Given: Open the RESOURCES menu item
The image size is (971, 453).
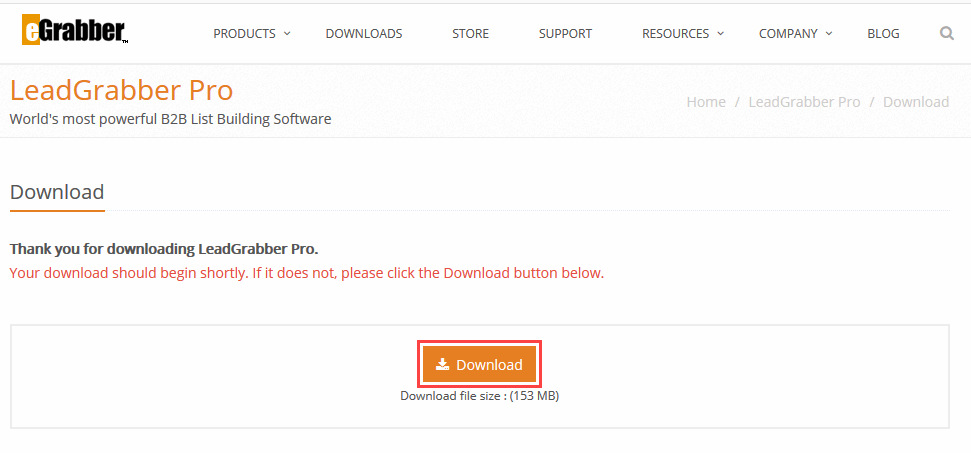Looking at the screenshot, I should [676, 34].
